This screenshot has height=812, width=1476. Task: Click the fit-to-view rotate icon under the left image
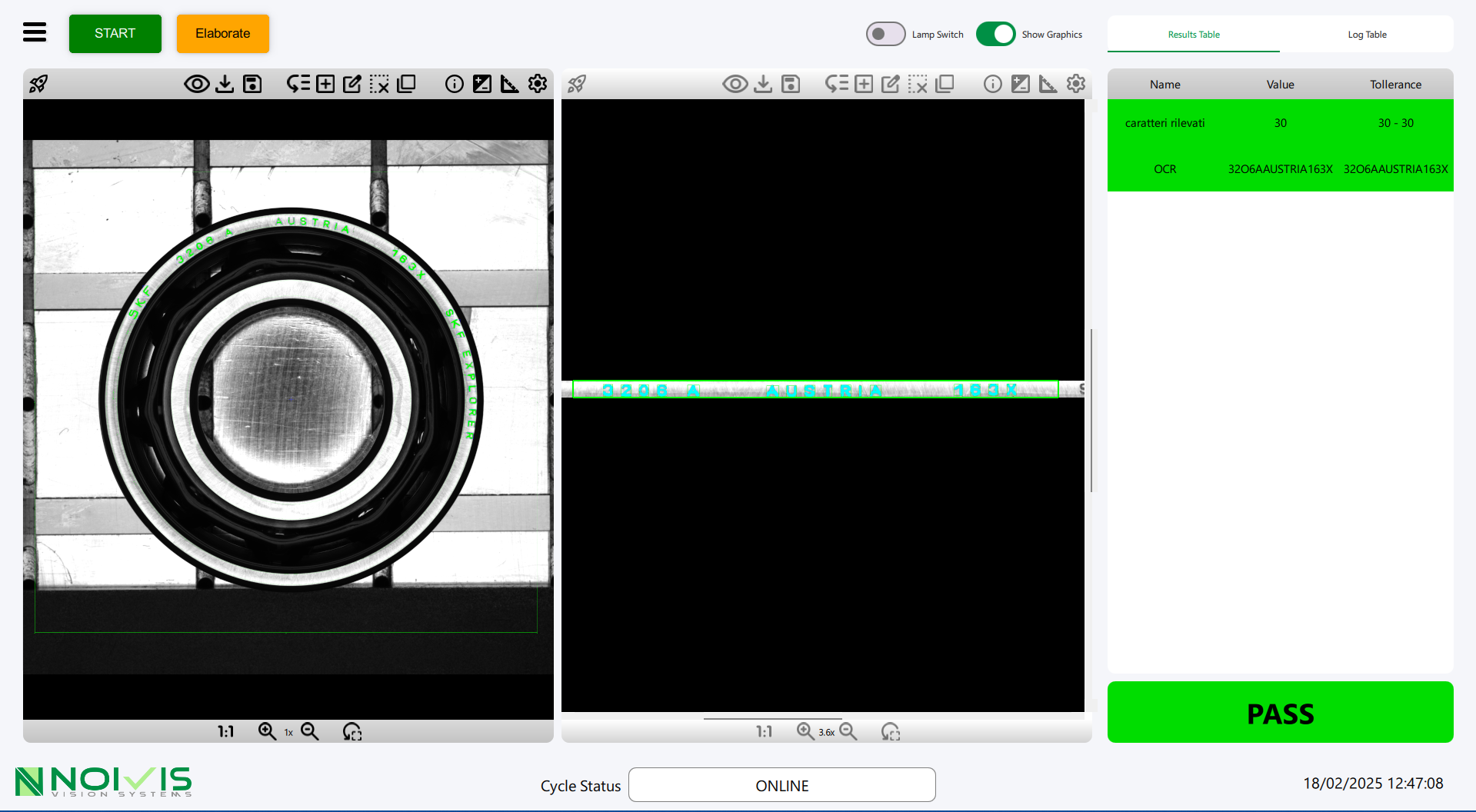(x=352, y=731)
